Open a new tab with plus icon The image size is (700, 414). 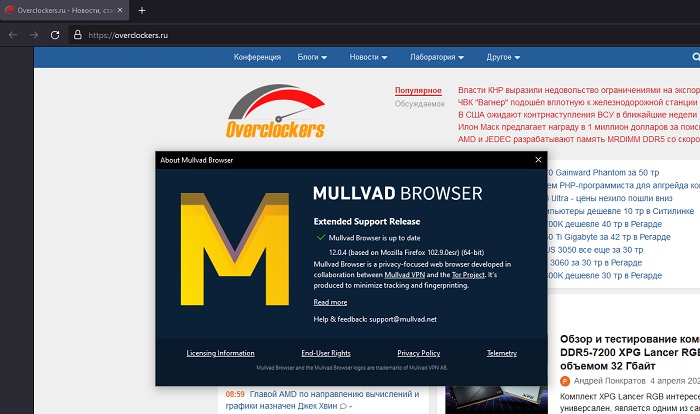click(x=142, y=10)
